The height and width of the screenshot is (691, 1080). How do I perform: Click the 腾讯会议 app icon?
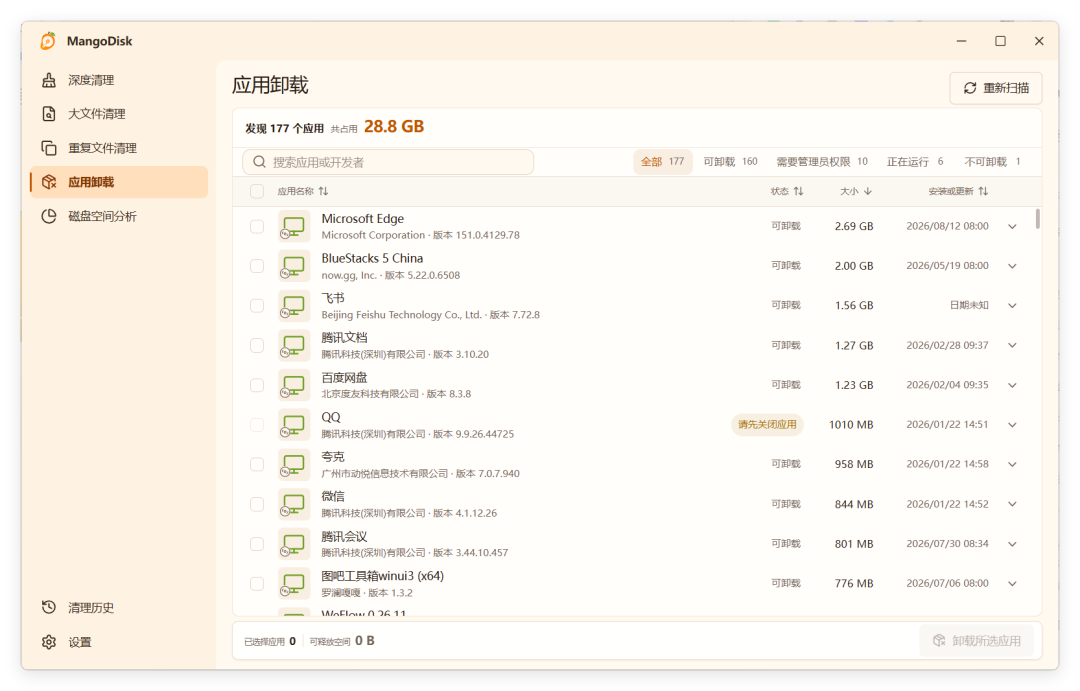click(x=294, y=544)
